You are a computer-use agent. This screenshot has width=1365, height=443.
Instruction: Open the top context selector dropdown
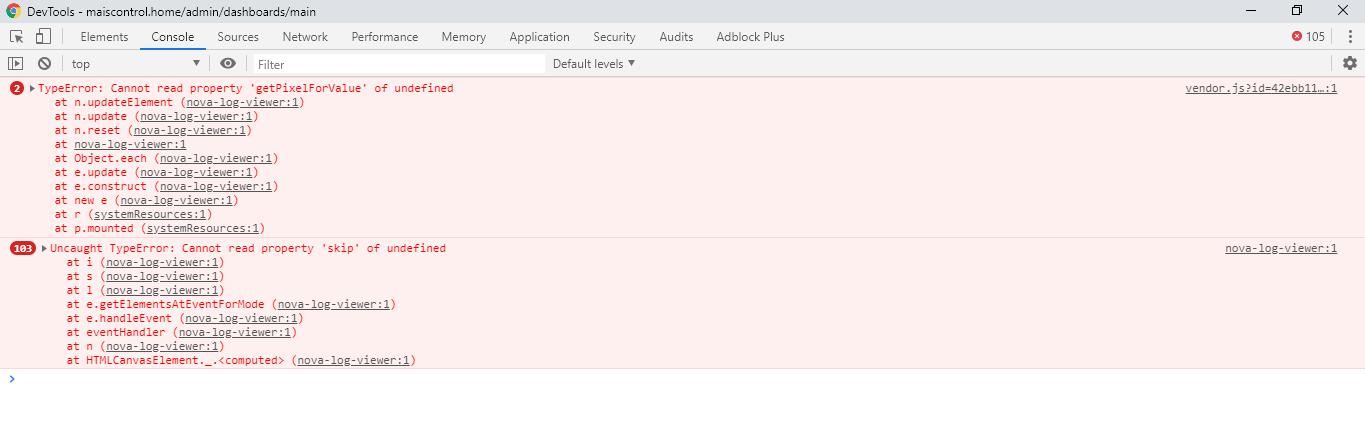(136, 63)
